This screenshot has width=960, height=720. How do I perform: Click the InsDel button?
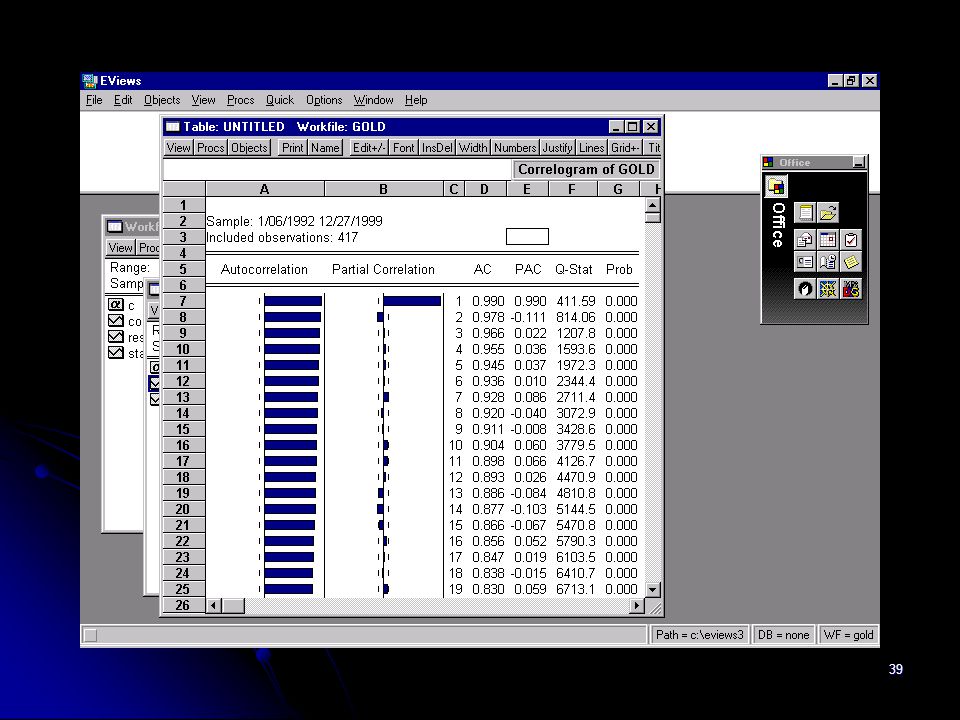point(437,148)
